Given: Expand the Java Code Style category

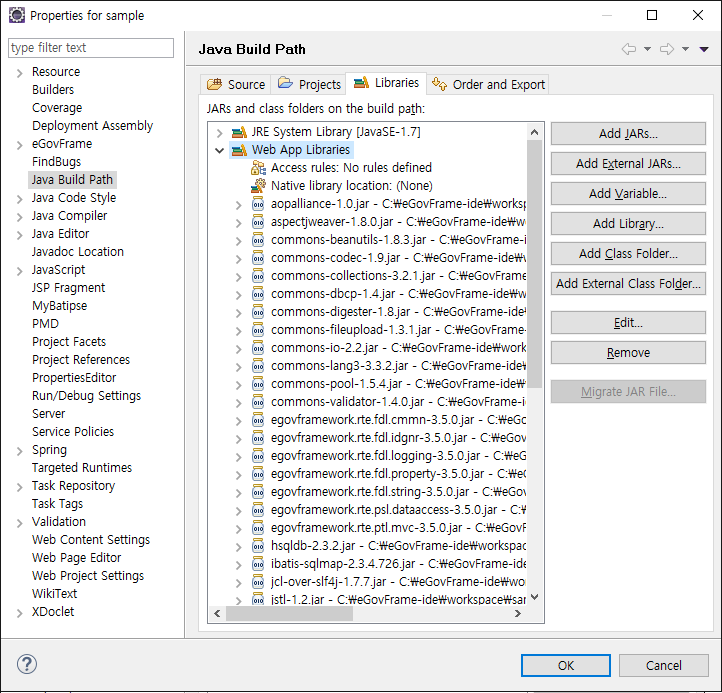Looking at the screenshot, I should pos(19,198).
